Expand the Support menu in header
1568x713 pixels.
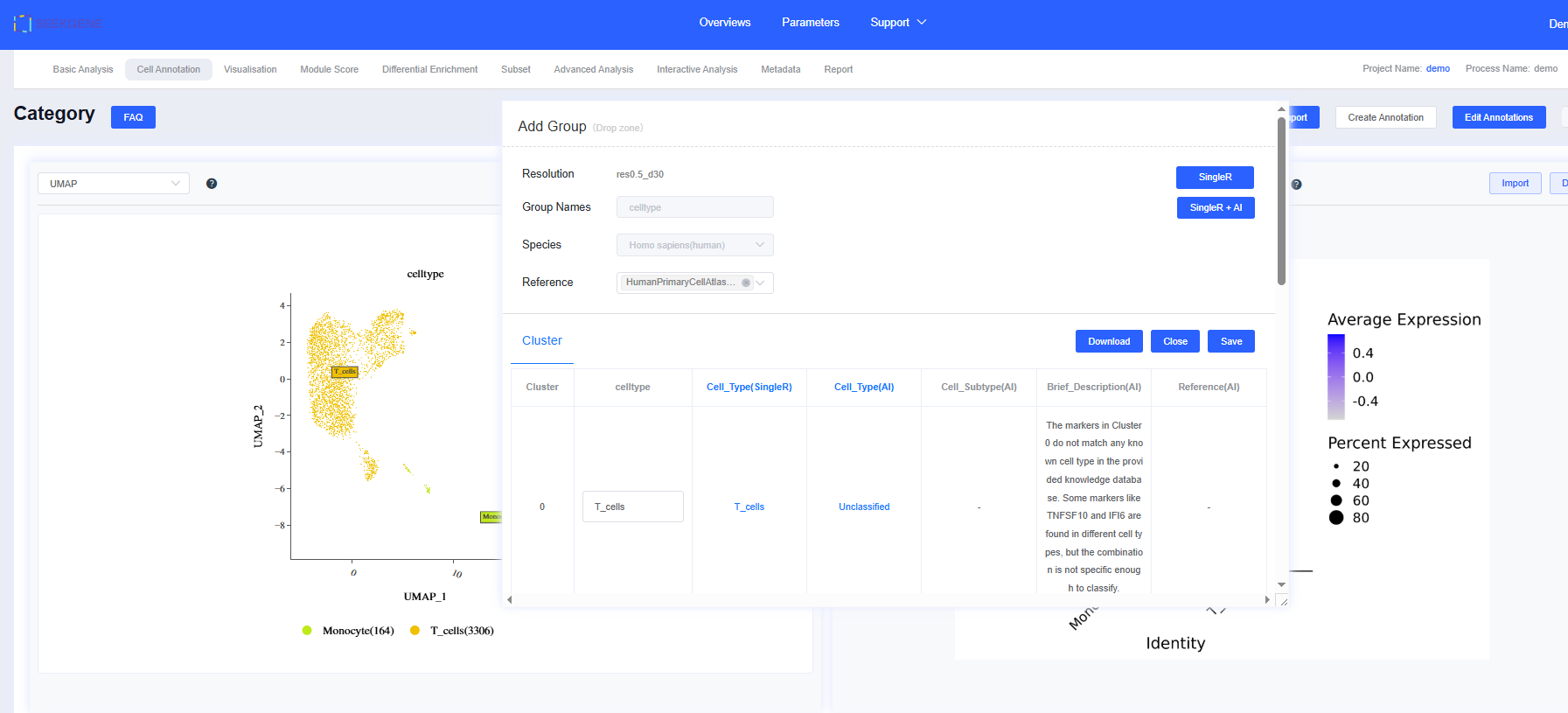(897, 23)
